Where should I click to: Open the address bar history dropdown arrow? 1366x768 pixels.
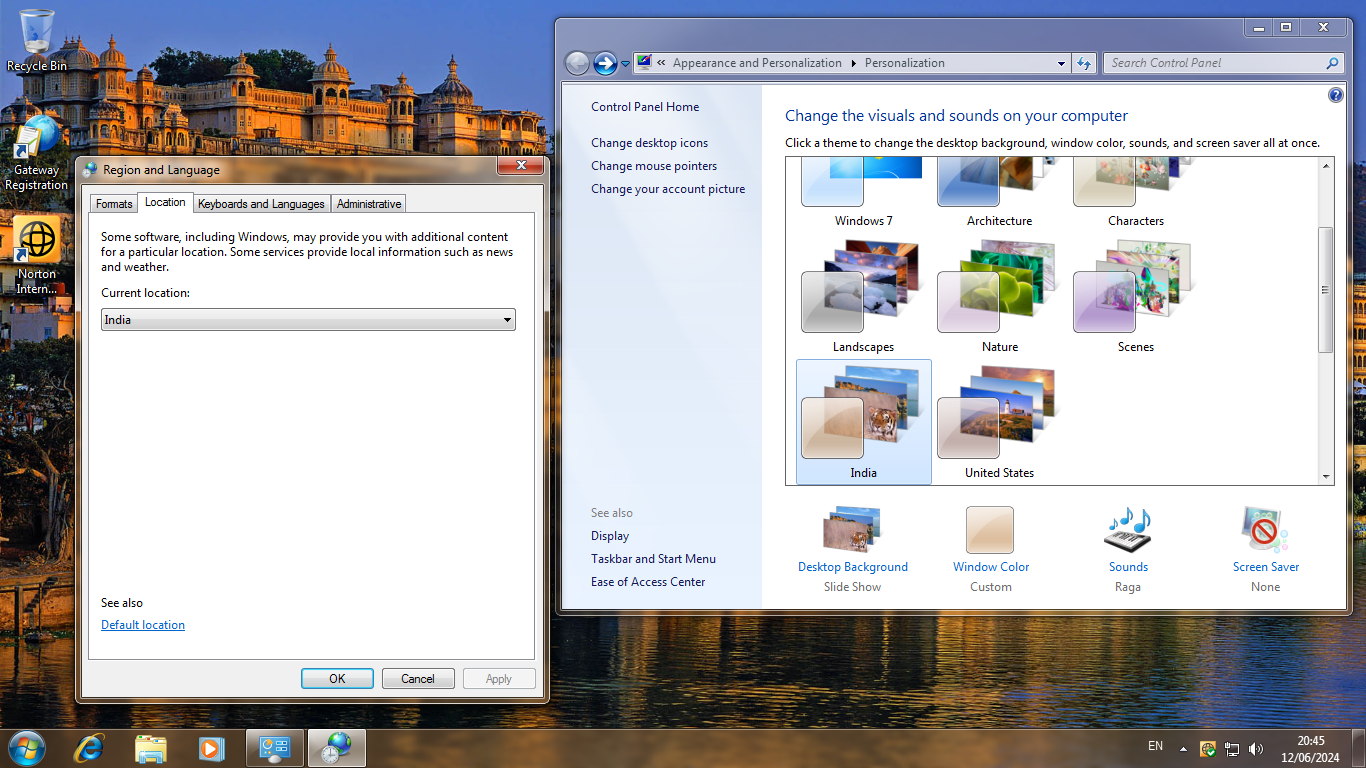point(1061,63)
